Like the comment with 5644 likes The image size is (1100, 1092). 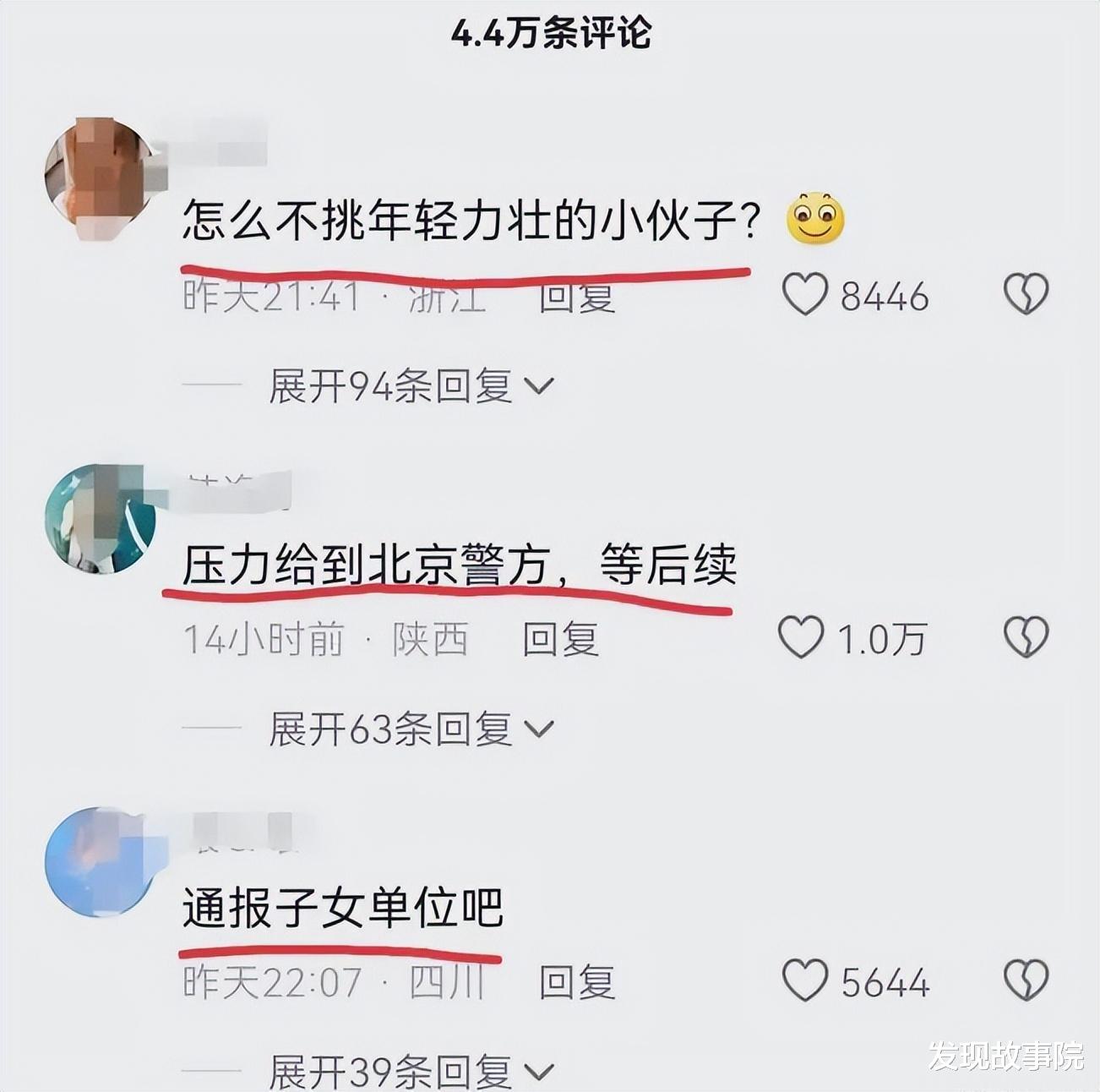point(804,981)
